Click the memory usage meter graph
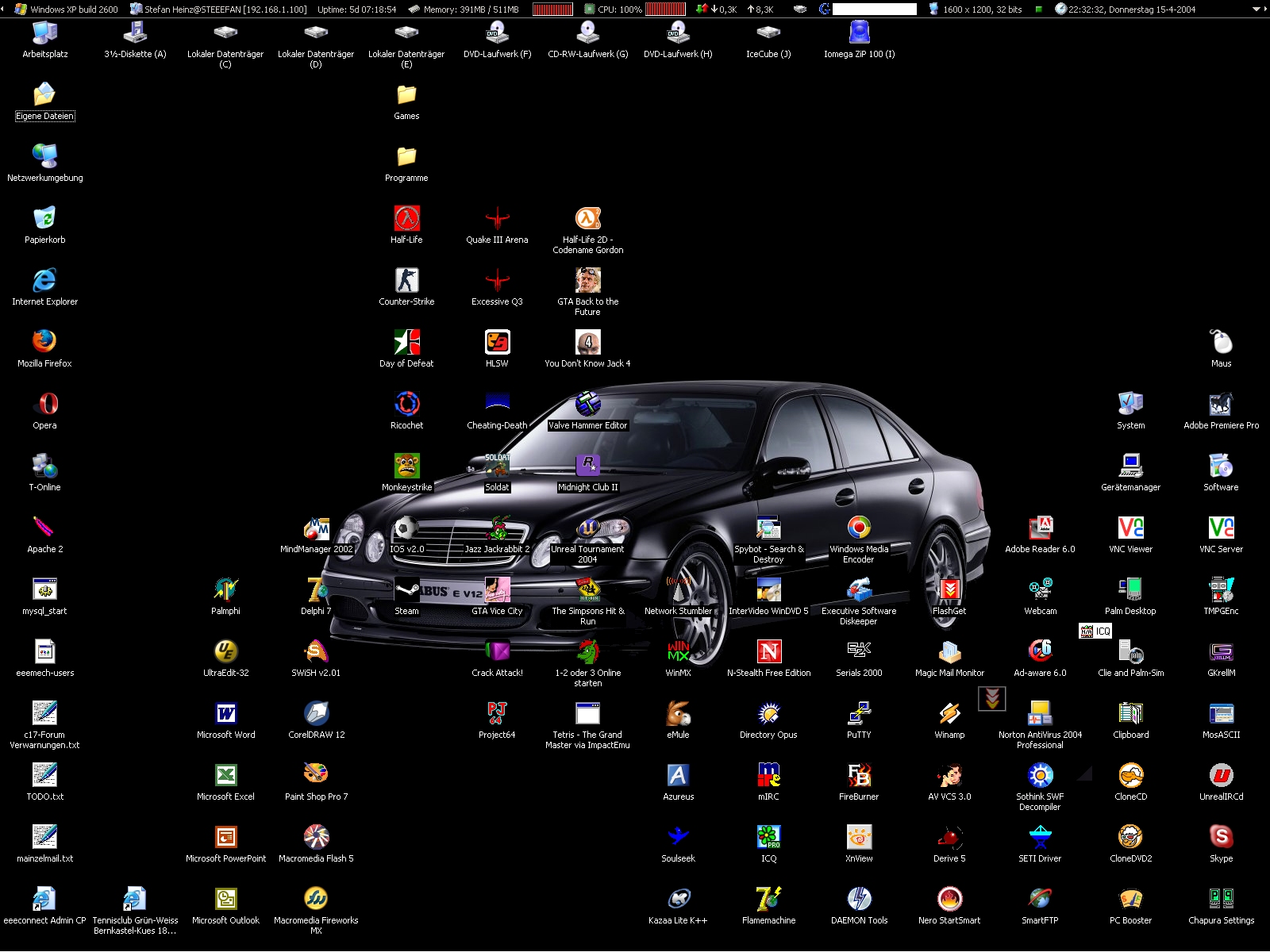The height and width of the screenshot is (952, 1270). [x=552, y=10]
